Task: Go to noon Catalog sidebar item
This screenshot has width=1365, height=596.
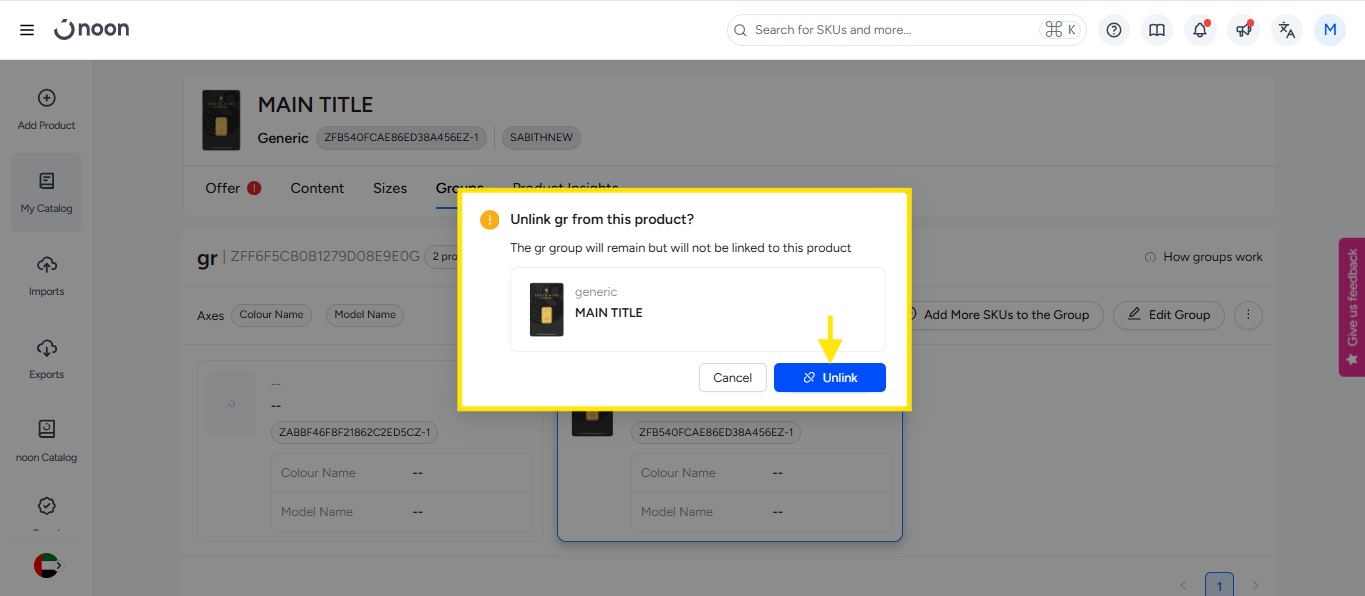Action: pyautogui.click(x=46, y=441)
